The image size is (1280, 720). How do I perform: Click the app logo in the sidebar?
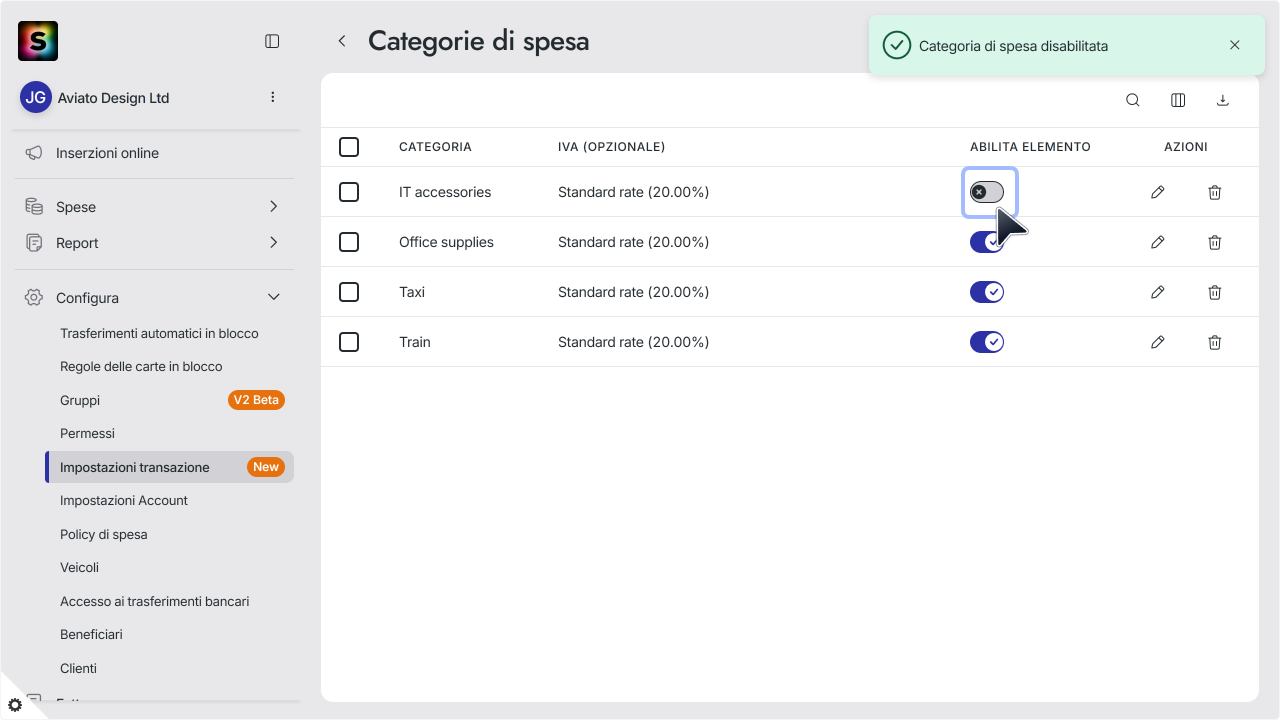(38, 41)
